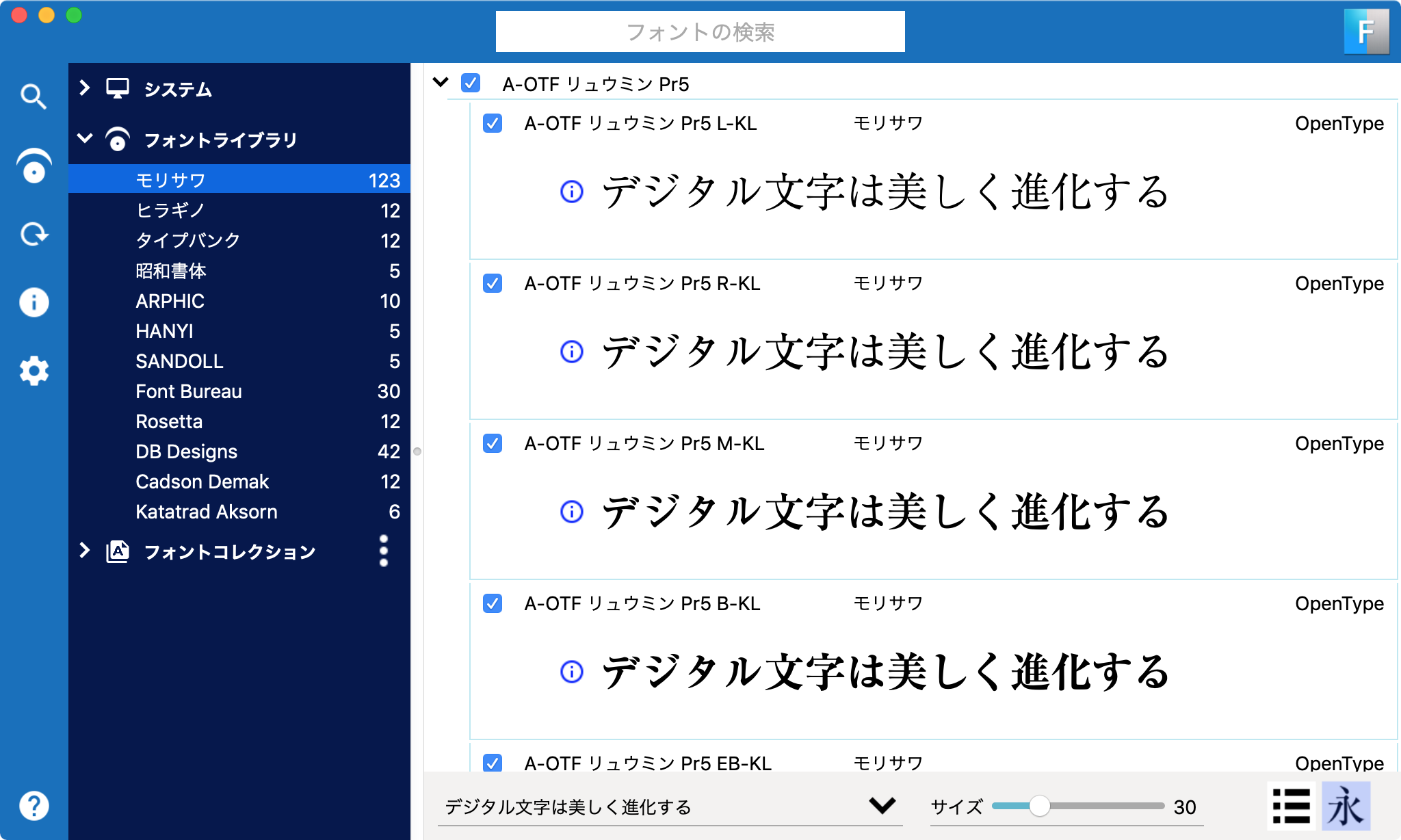Select ヒラギノ in the library list

[x=239, y=210]
